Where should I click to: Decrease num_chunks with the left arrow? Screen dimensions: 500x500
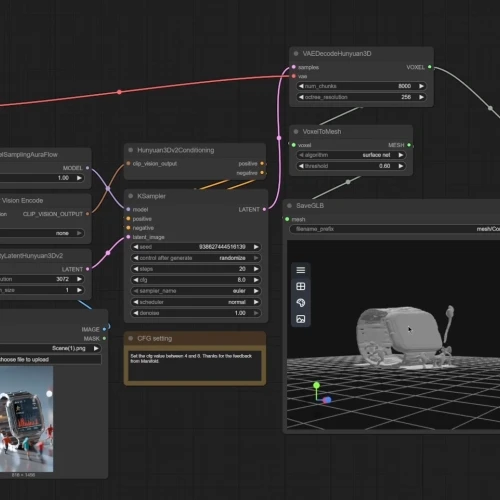coord(301,86)
